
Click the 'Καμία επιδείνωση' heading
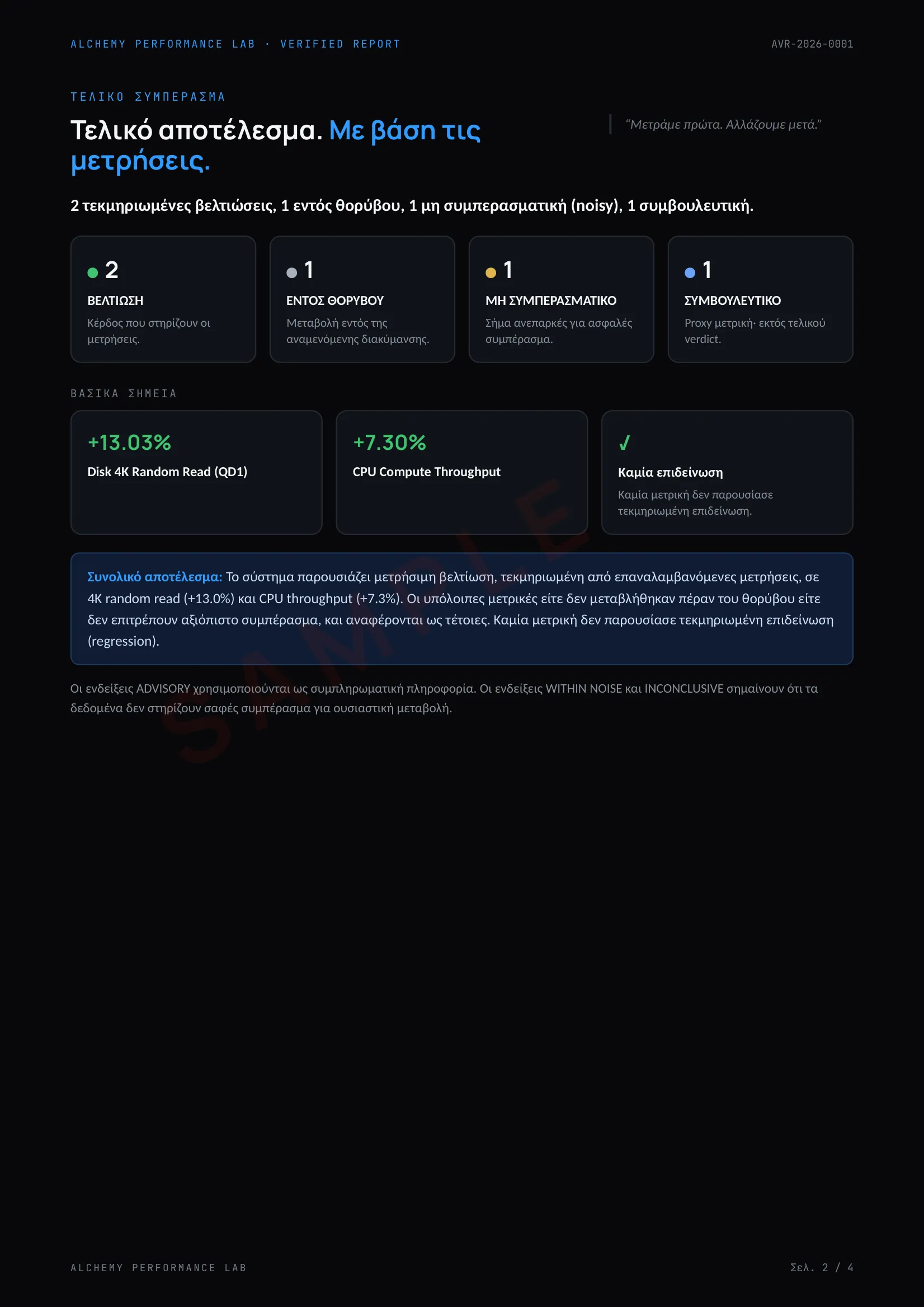click(670, 472)
